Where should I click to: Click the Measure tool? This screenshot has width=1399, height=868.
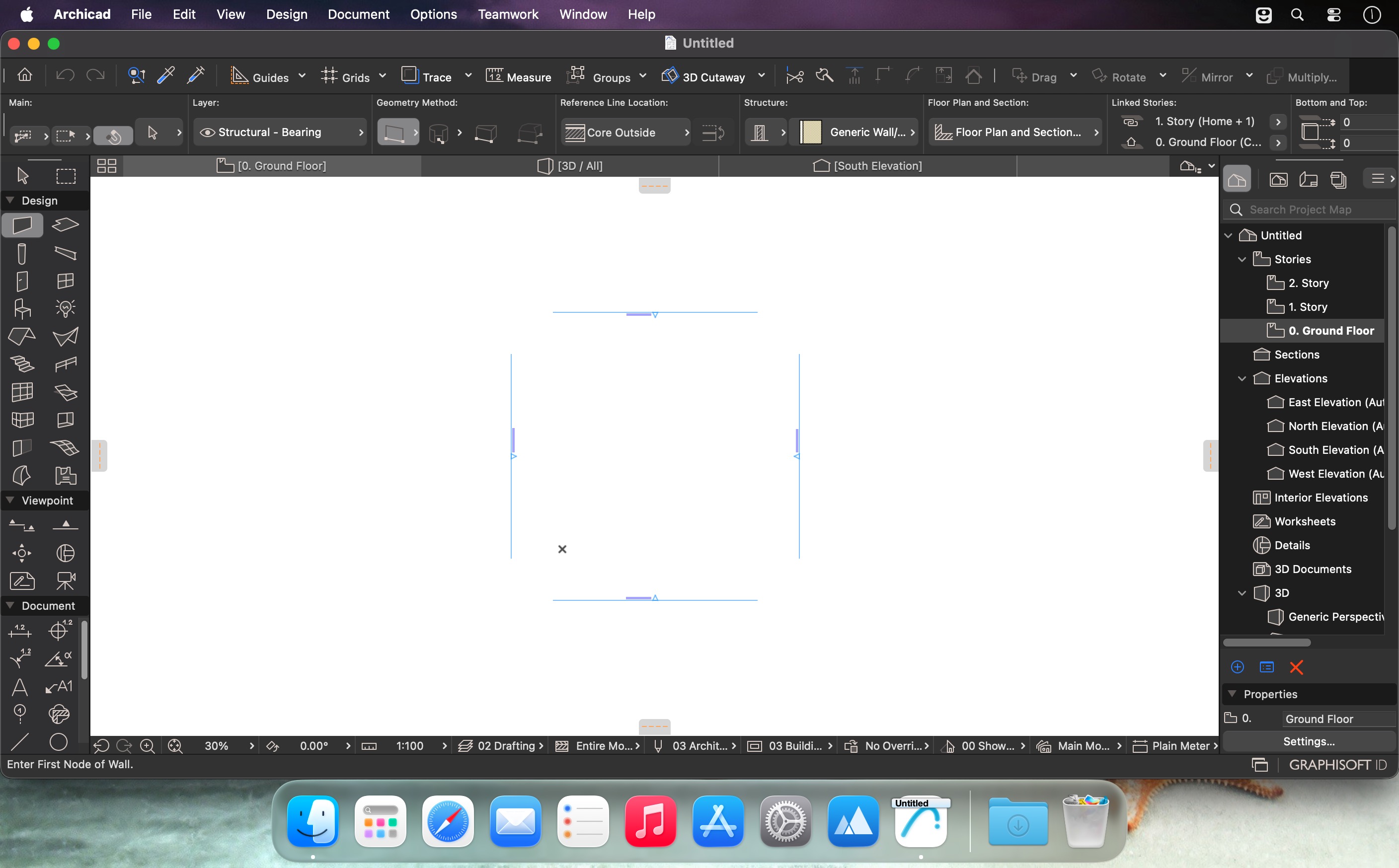(x=518, y=76)
